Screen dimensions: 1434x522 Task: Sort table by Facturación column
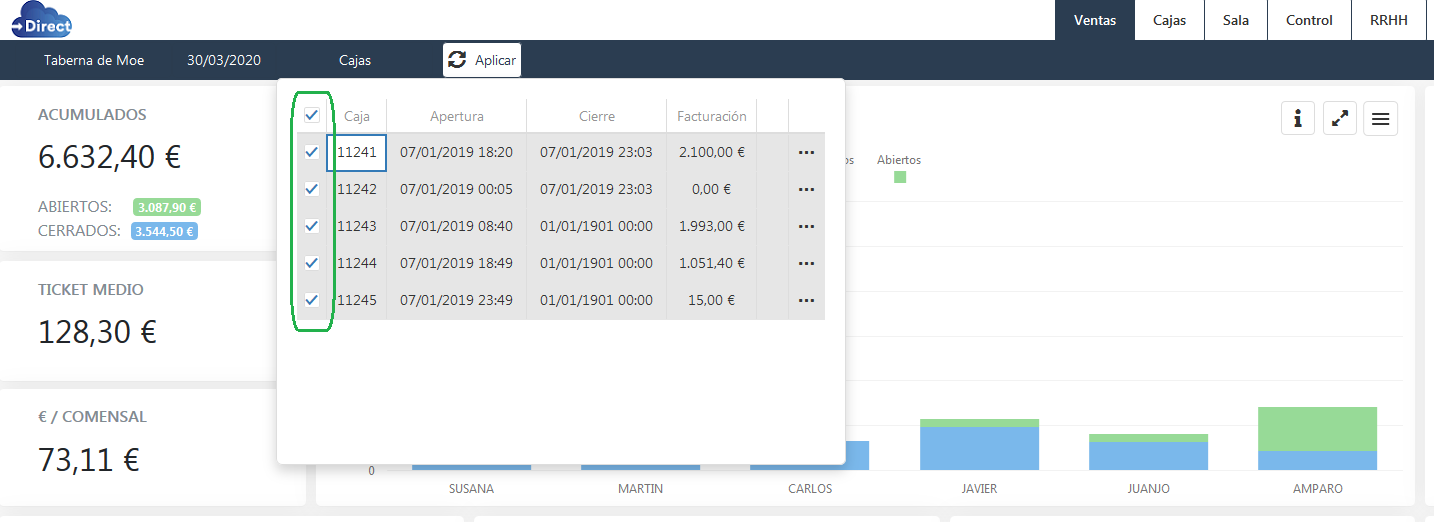tap(711, 116)
